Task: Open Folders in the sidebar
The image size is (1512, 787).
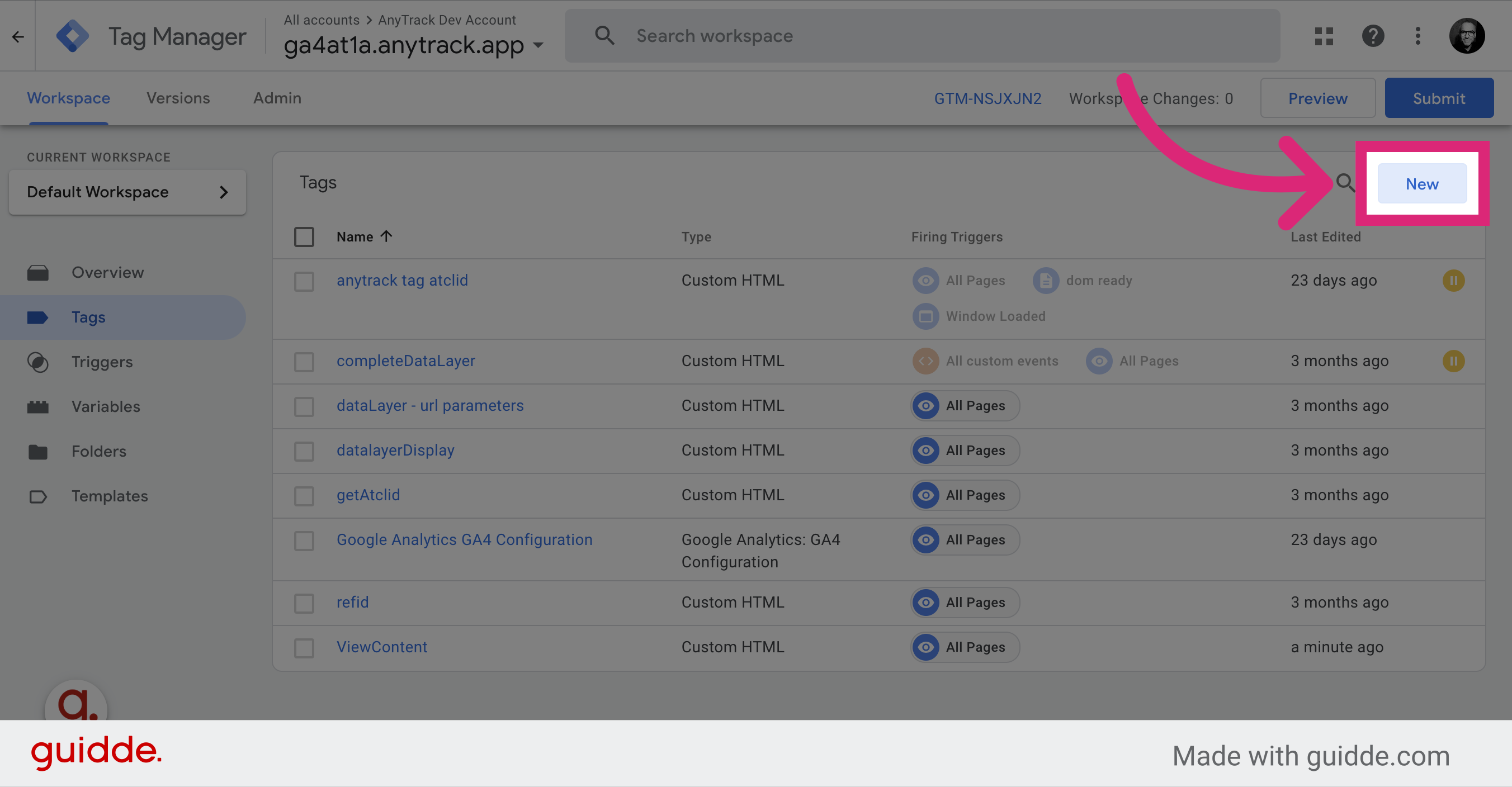Action: 122,452
